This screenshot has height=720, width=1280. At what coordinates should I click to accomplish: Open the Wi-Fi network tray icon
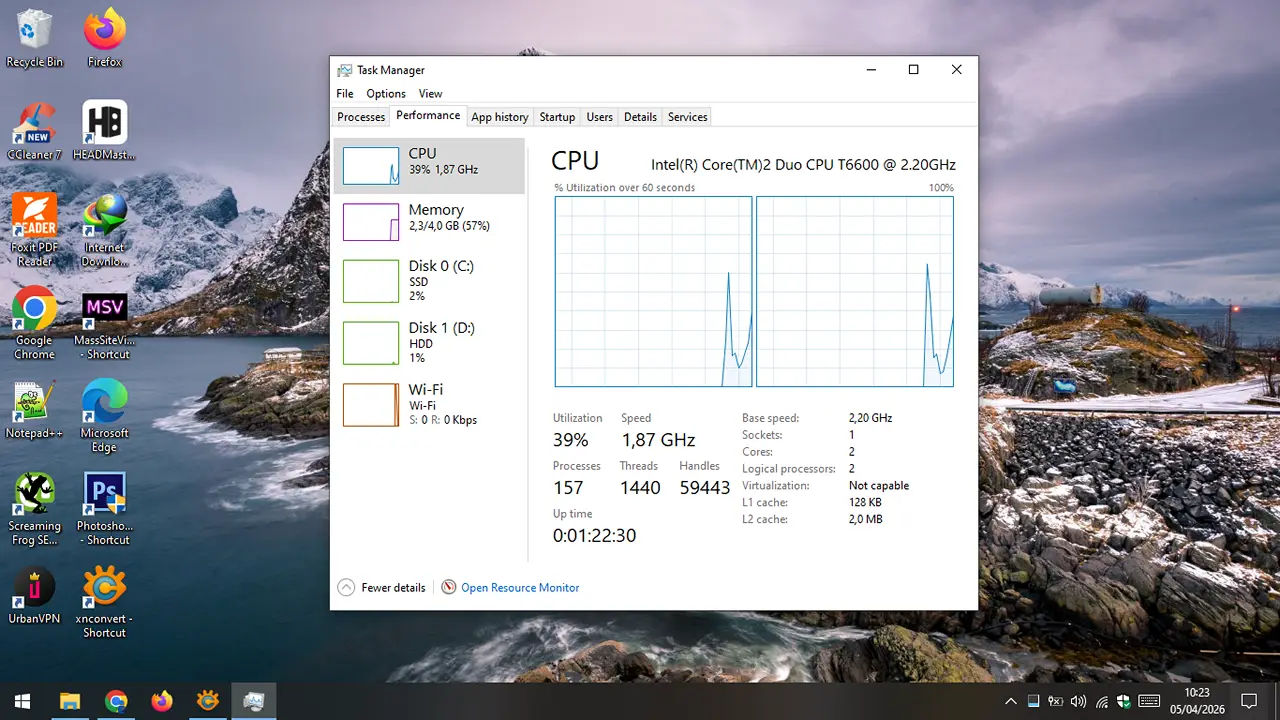click(1101, 701)
